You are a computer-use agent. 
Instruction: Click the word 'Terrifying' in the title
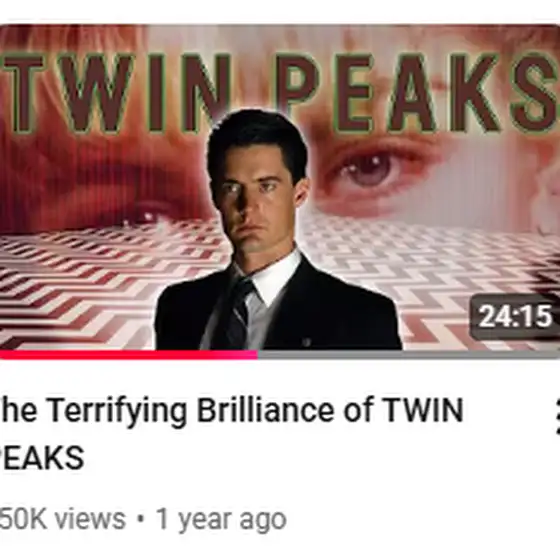coord(117,411)
